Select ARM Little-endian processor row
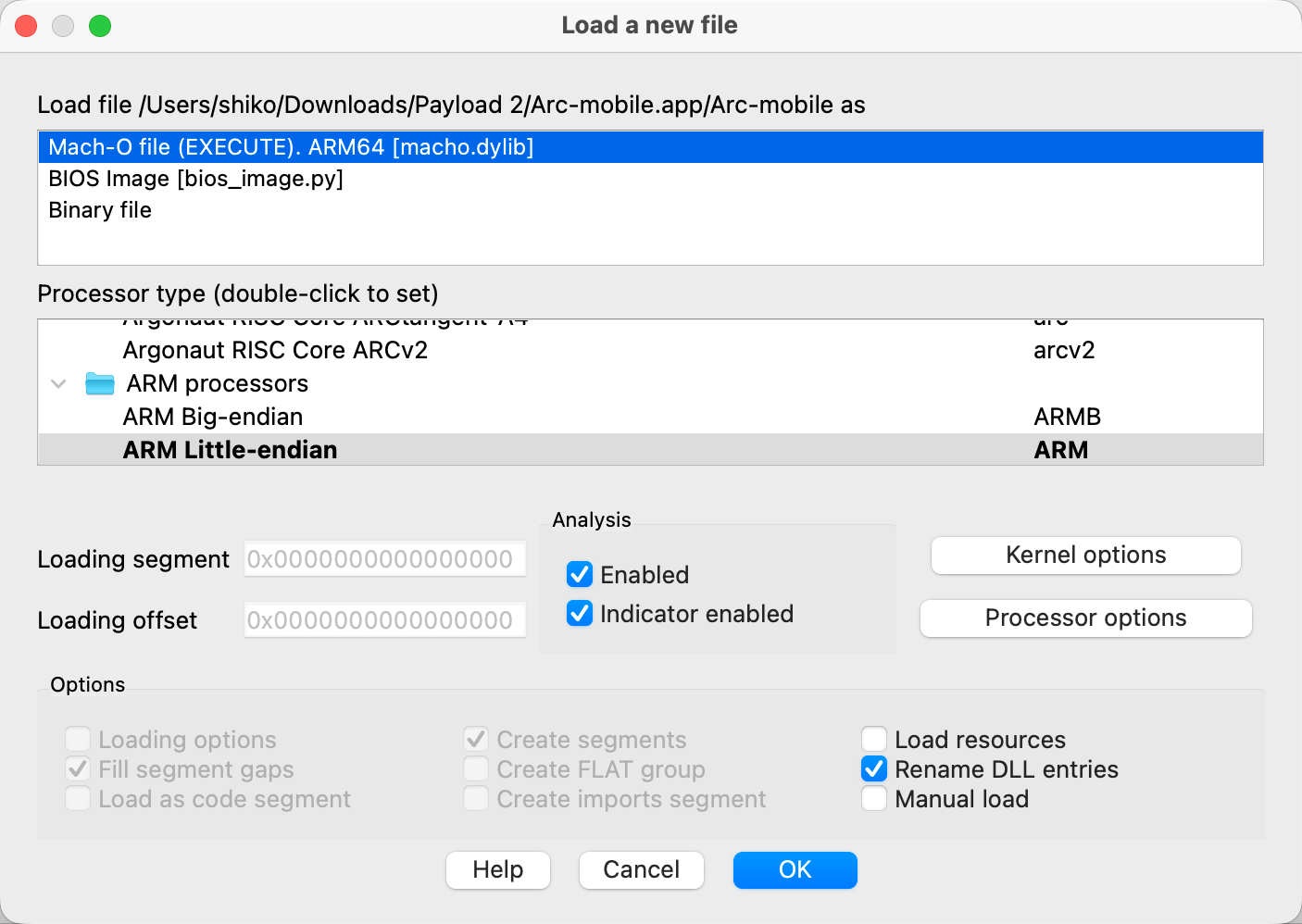The width and height of the screenshot is (1302, 924). pos(230,450)
